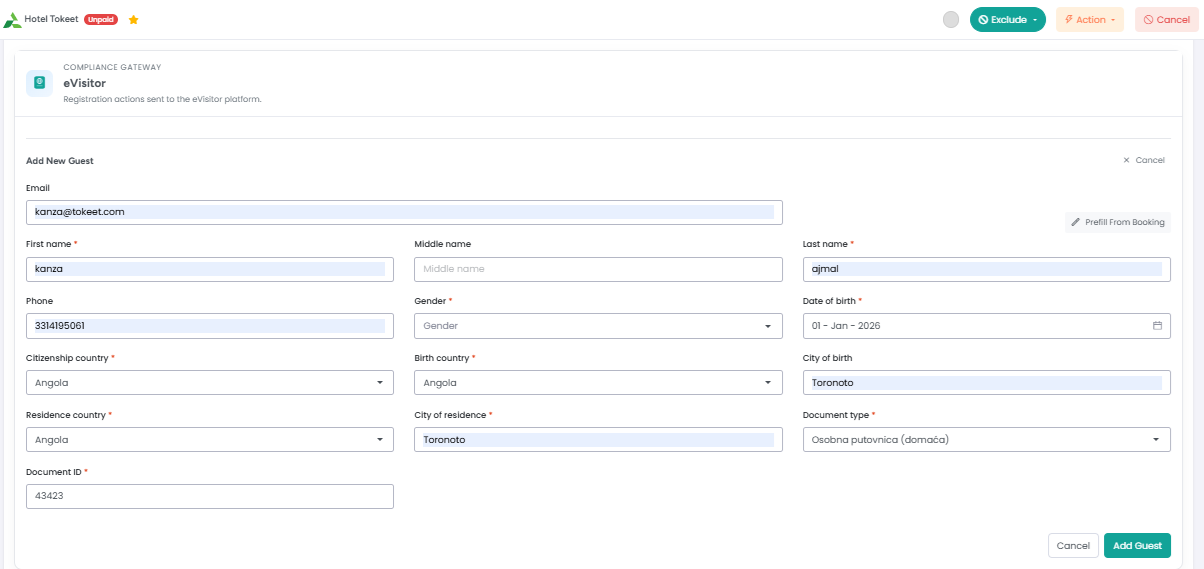Click into the Document ID field
1204x569 pixels.
point(209,497)
